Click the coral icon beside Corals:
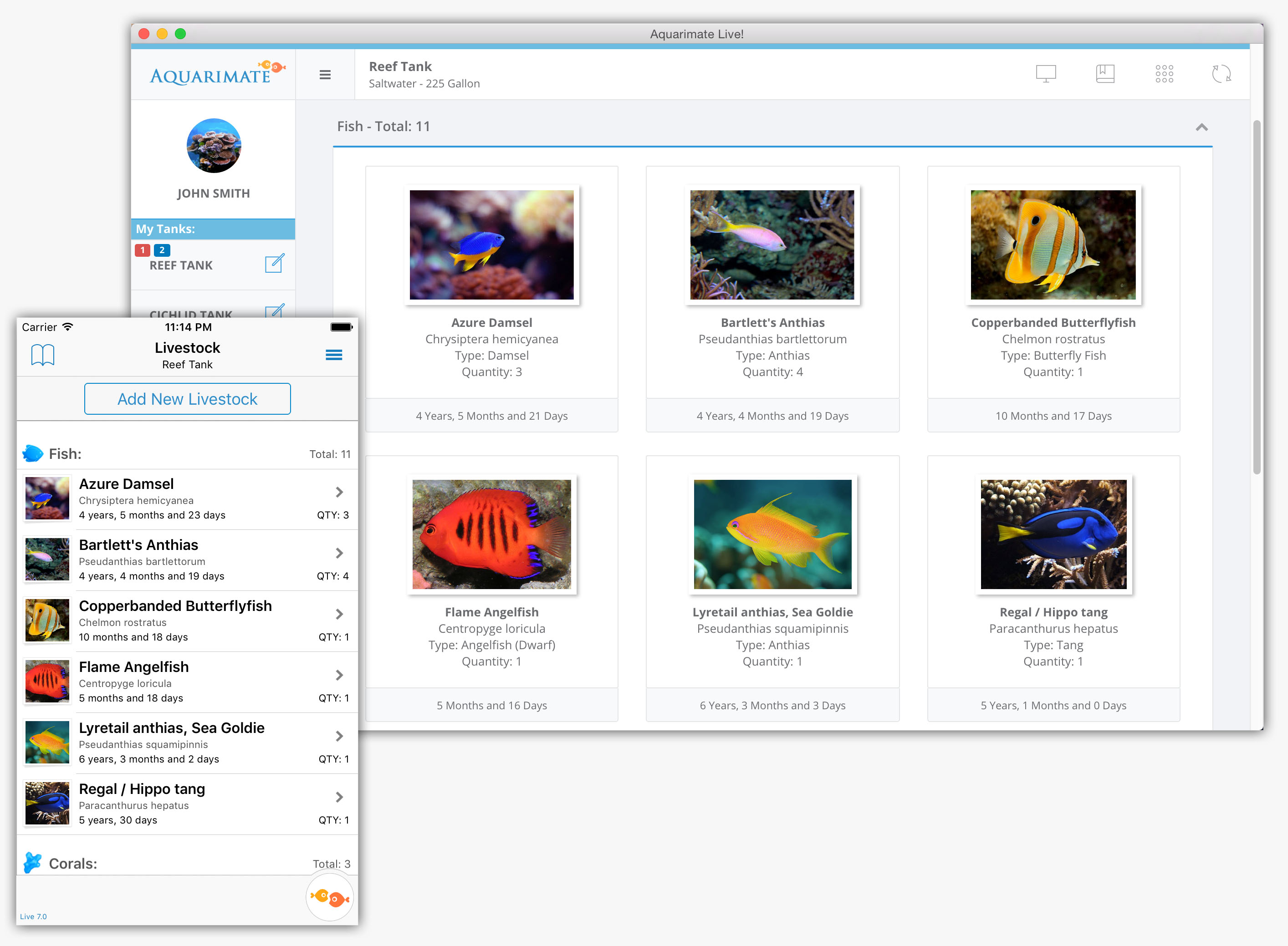This screenshot has height=946, width=1288. tap(33, 862)
